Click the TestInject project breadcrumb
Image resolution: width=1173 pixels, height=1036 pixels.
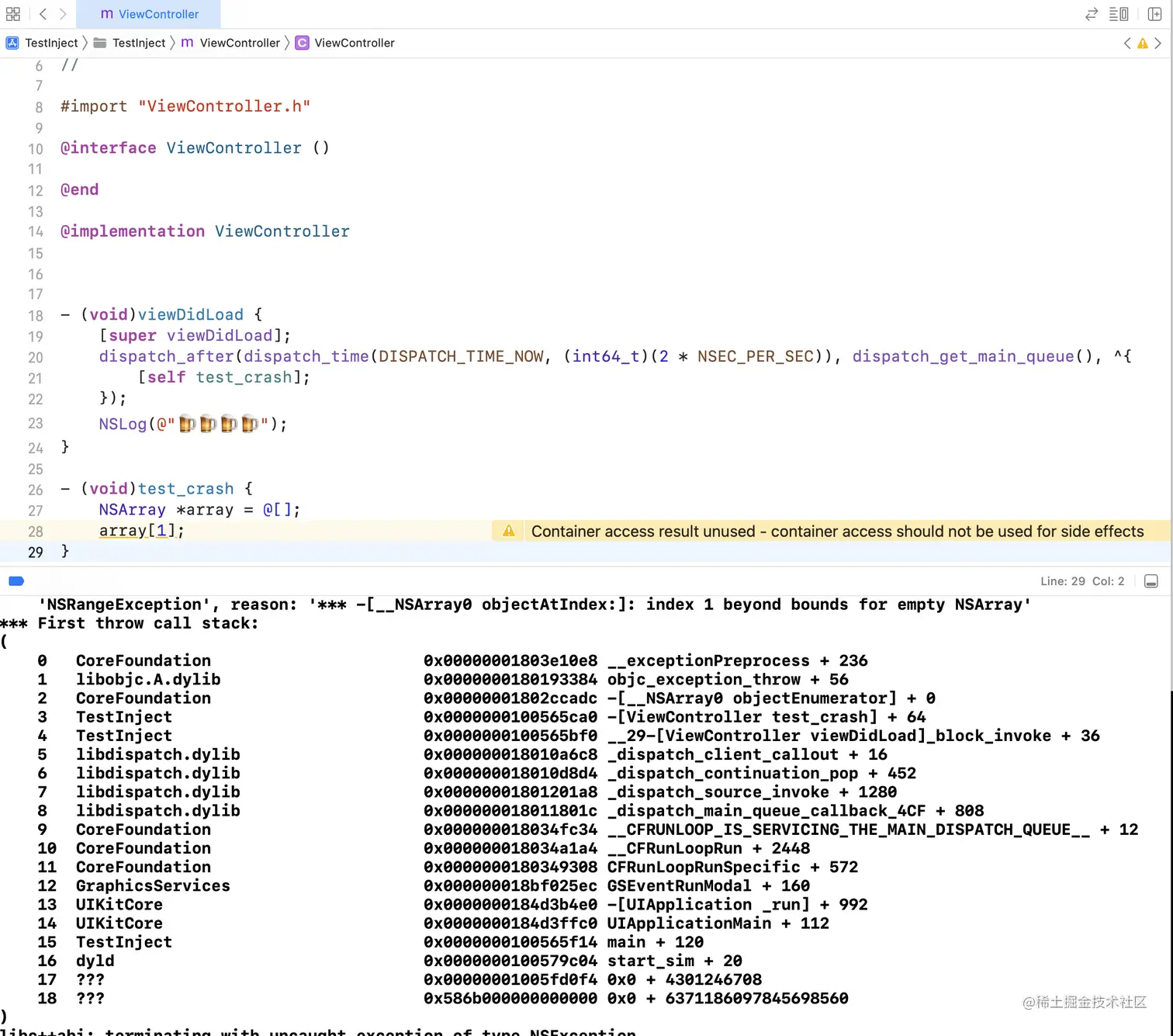[42, 43]
